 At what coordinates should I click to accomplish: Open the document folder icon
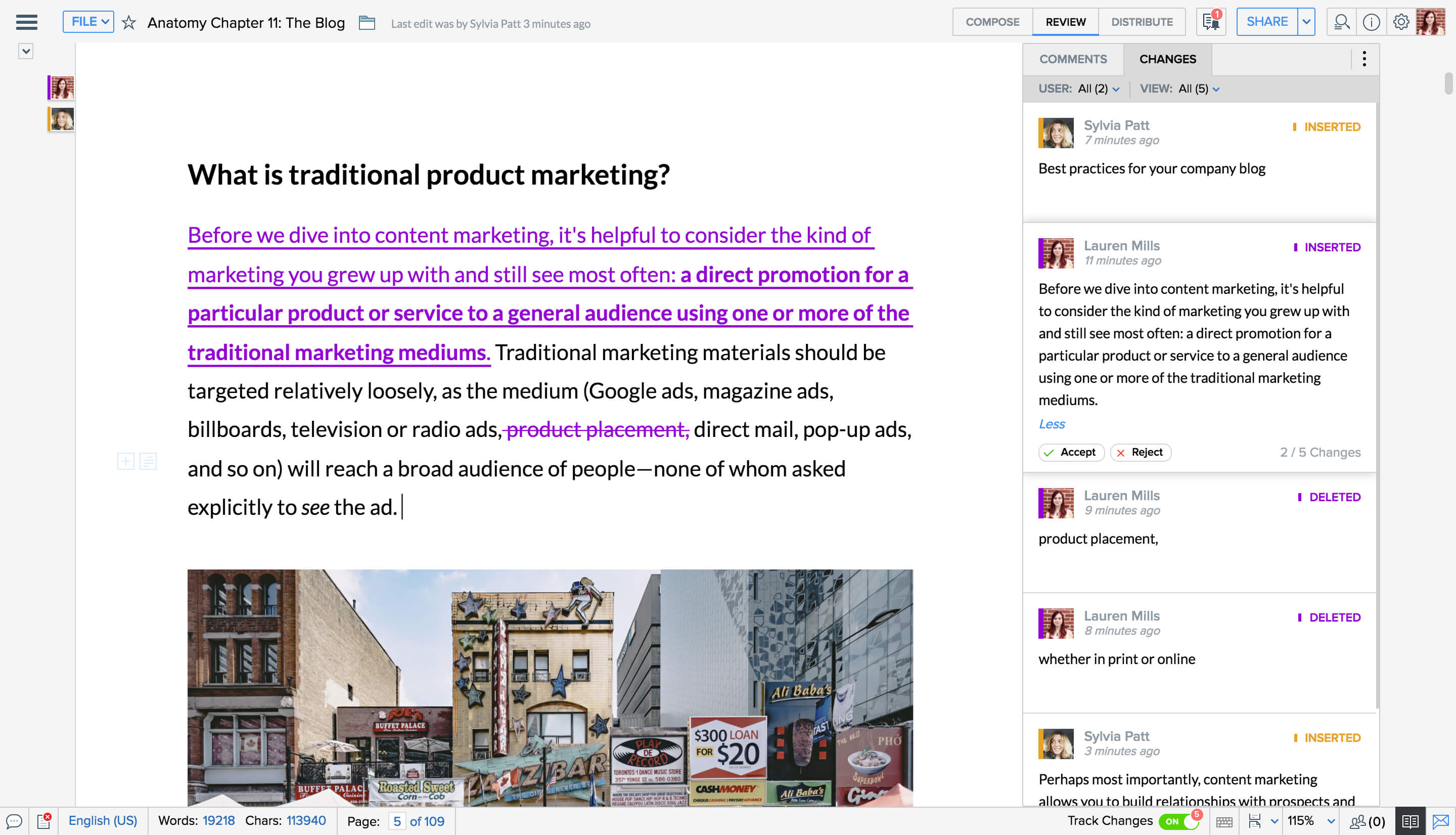click(x=367, y=23)
